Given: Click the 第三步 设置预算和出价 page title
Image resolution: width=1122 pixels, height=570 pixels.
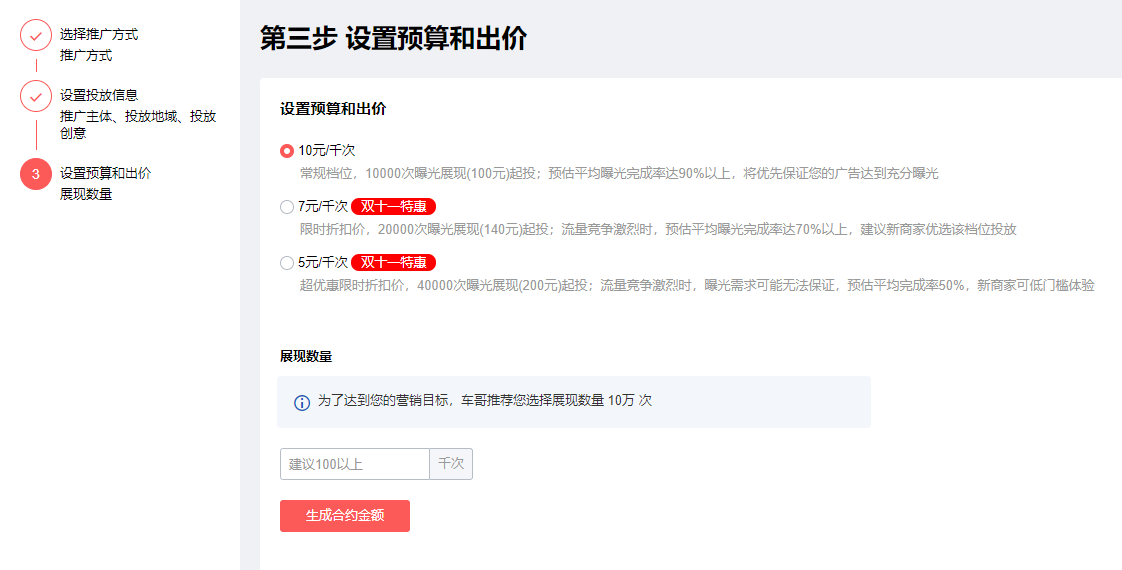Looking at the screenshot, I should click(394, 38).
